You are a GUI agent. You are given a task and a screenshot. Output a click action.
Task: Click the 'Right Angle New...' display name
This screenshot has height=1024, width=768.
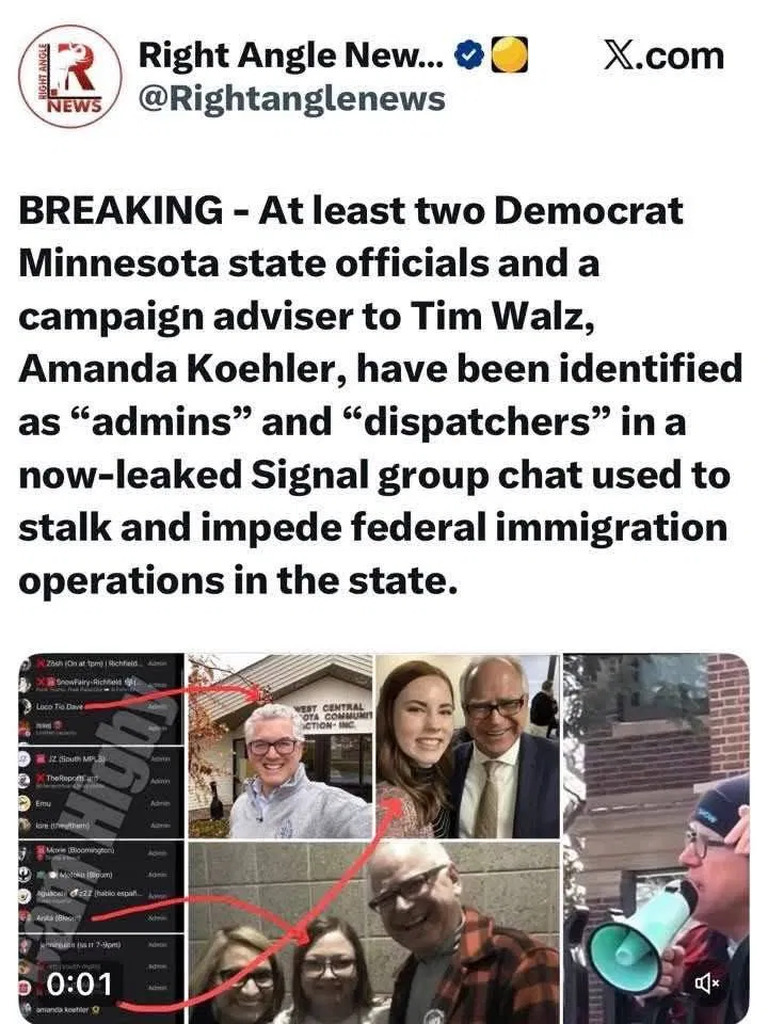291,55
